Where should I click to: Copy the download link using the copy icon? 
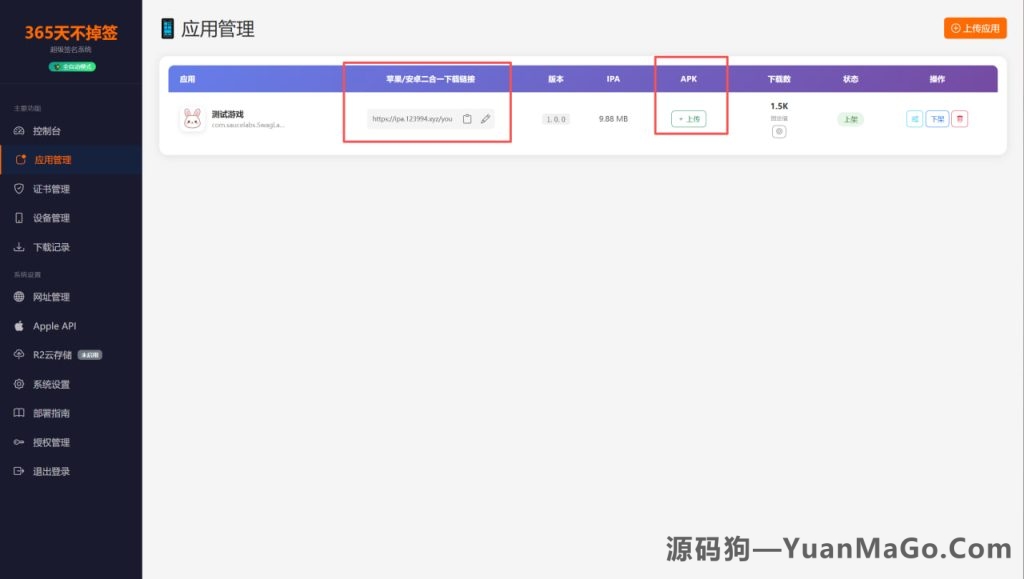click(467, 118)
